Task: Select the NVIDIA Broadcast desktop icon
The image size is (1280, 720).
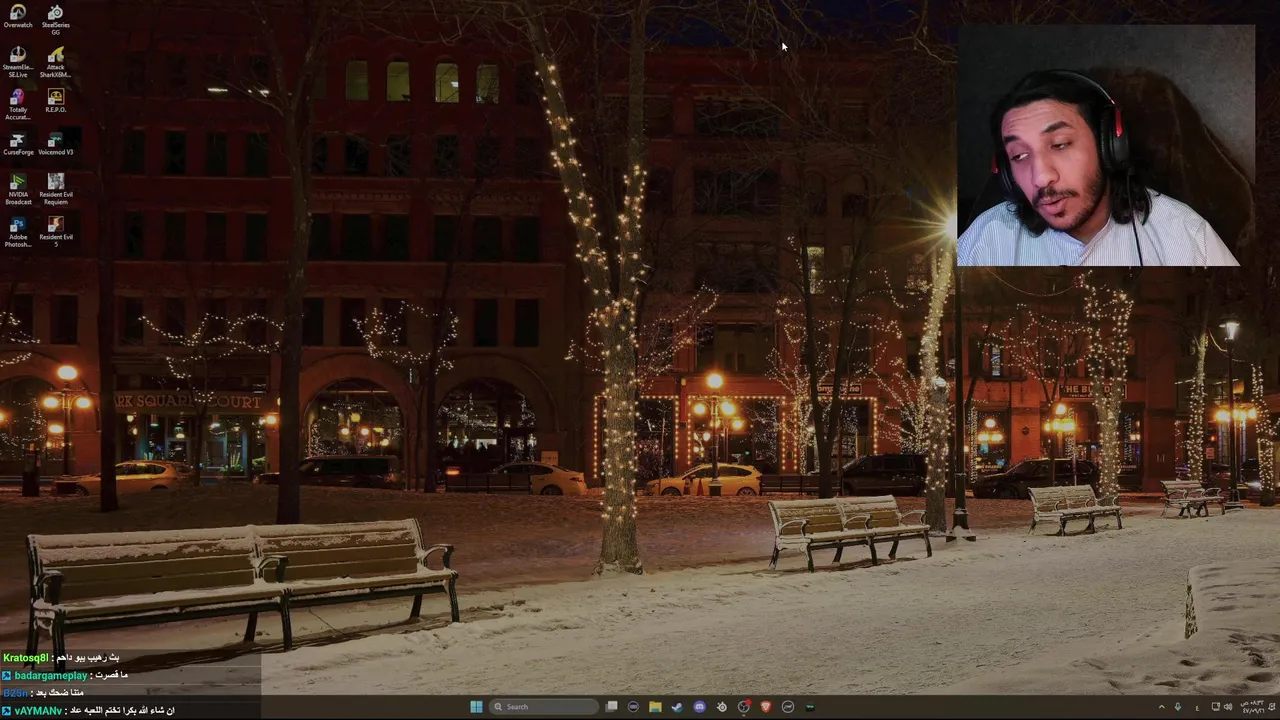Action: pyautogui.click(x=18, y=189)
